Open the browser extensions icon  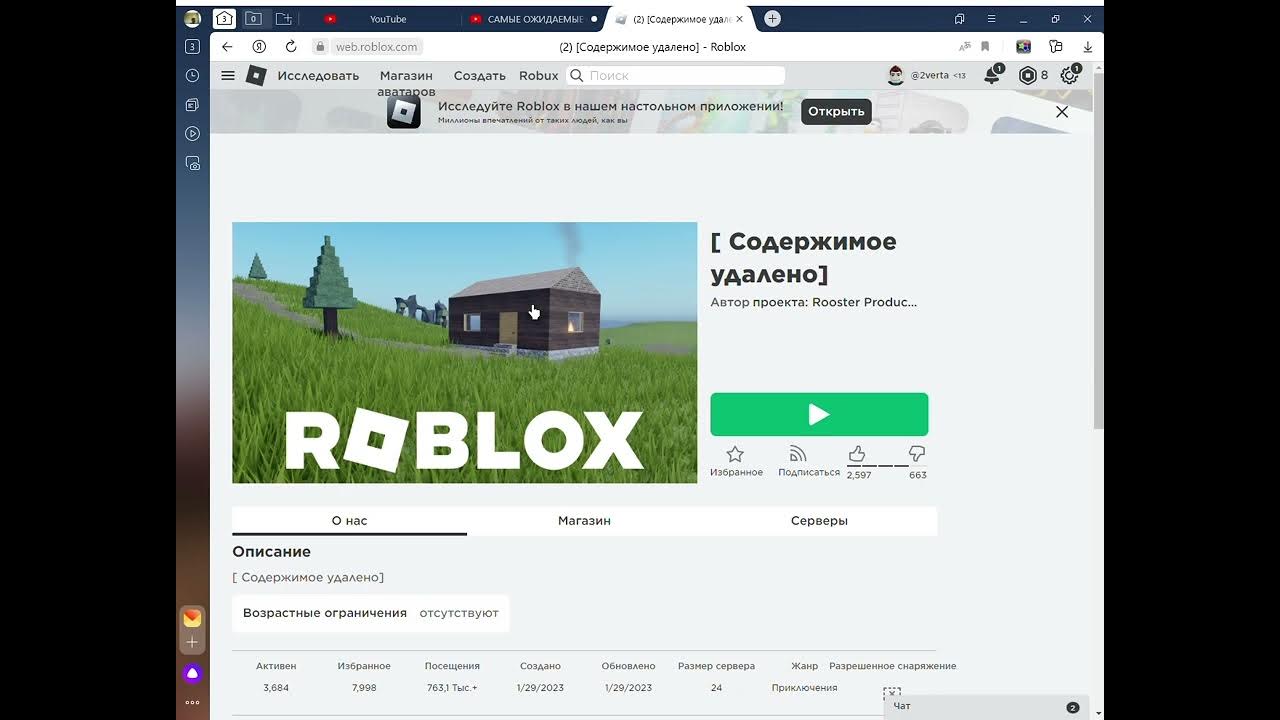(1055, 47)
